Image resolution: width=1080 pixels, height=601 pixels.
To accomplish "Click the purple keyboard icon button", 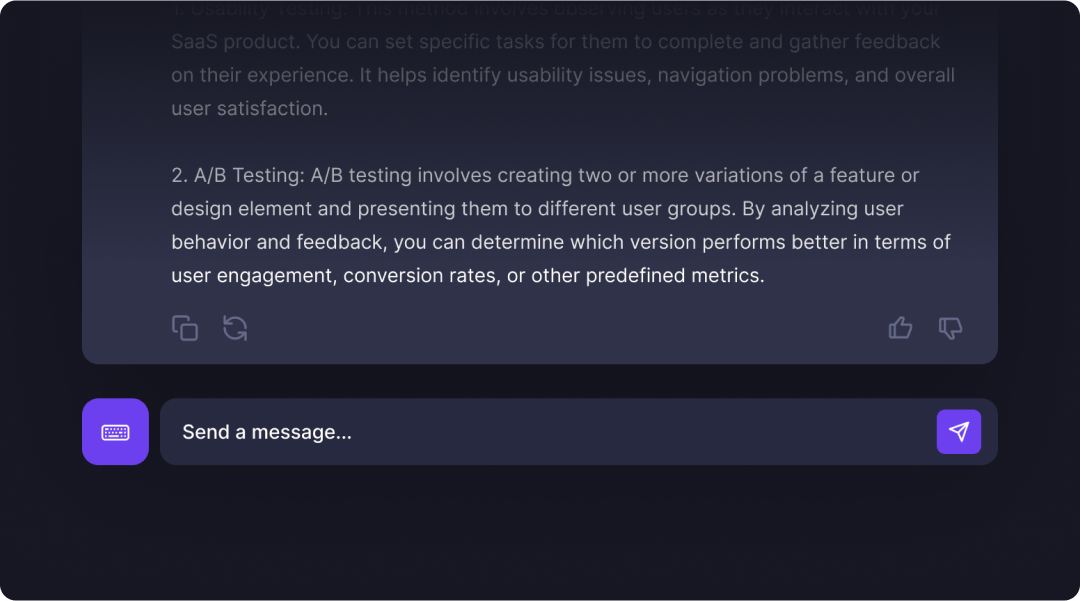I will [x=115, y=432].
